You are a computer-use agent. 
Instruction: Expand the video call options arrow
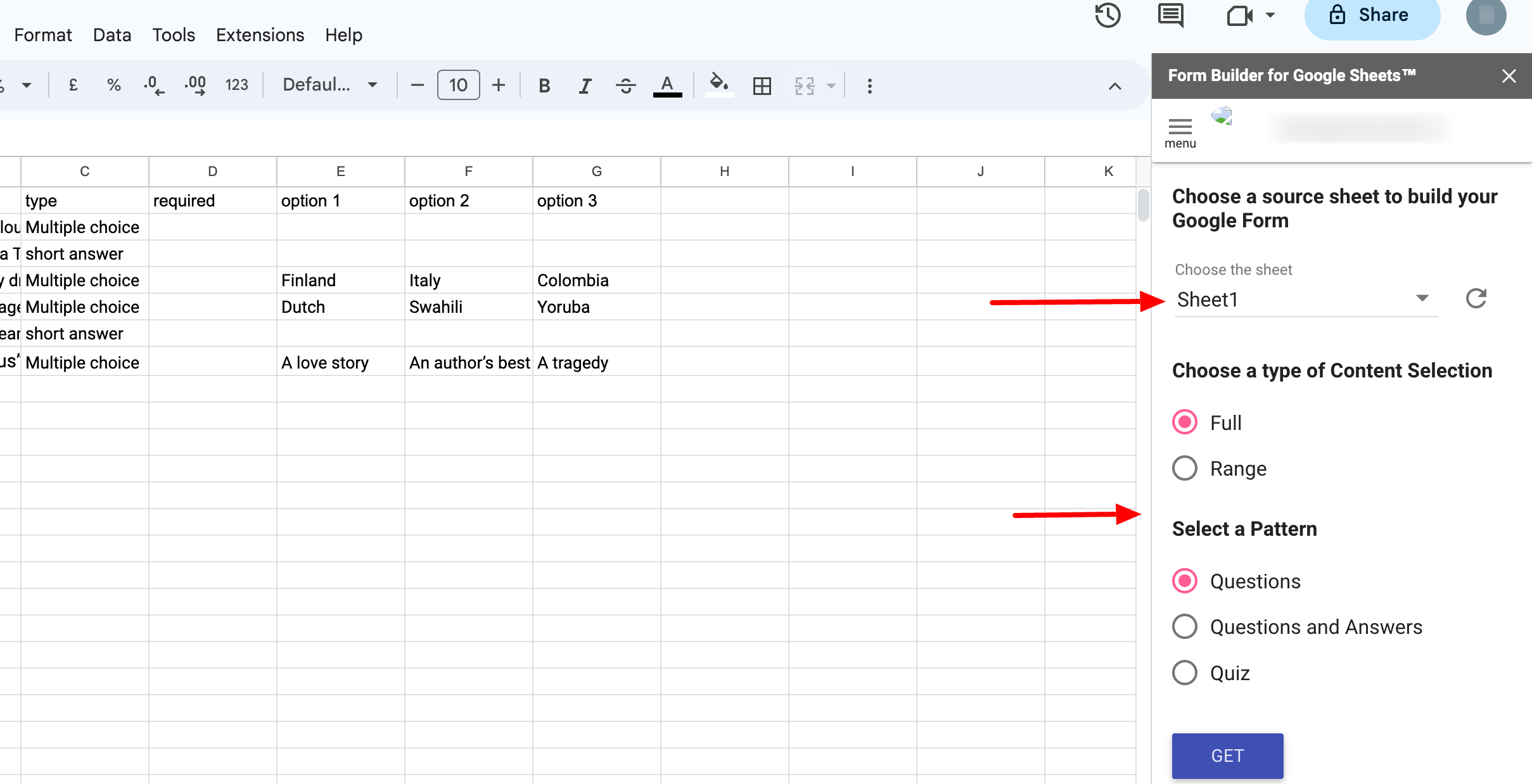pos(1270,15)
